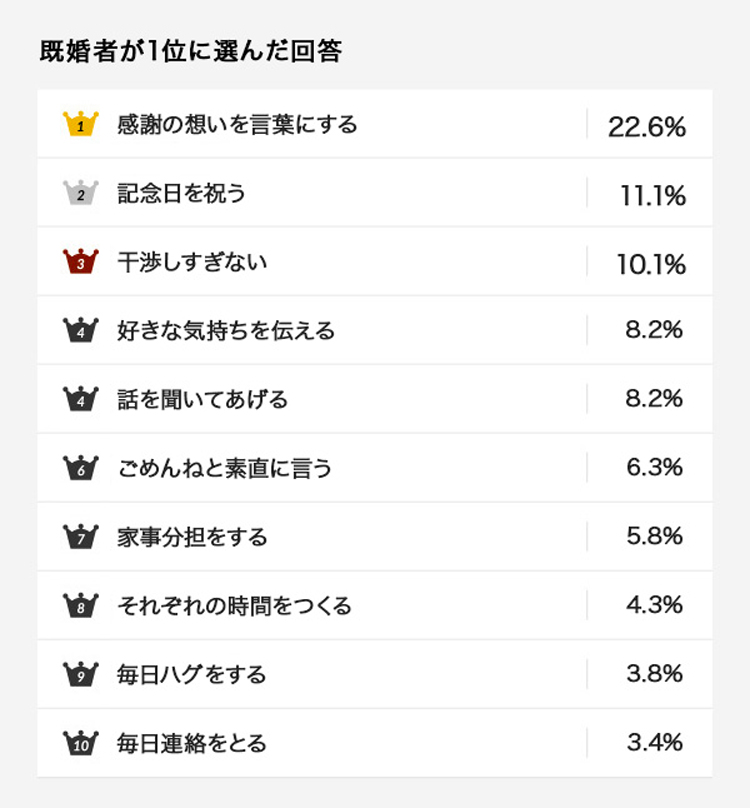
Task: Click the 11.1% percentage value
Action: point(653,196)
